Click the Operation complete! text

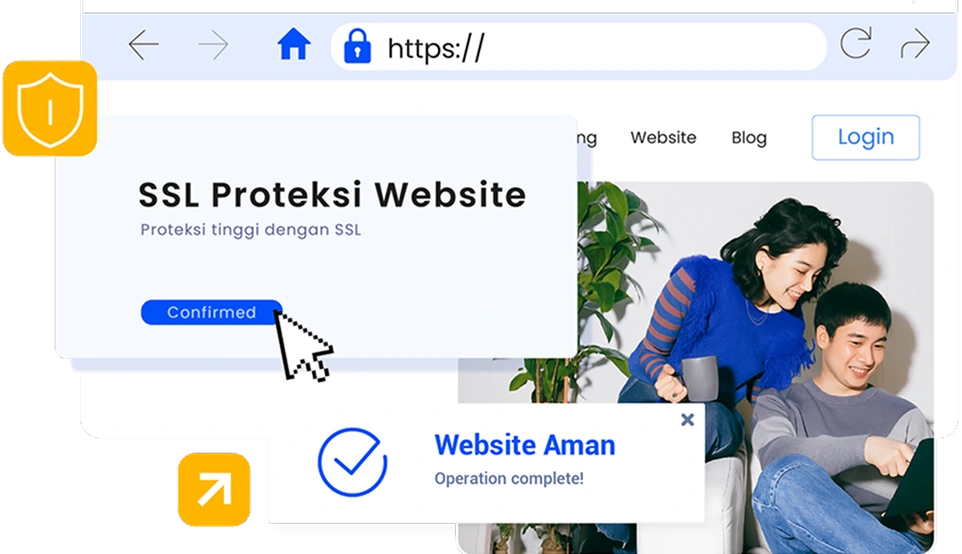509,479
